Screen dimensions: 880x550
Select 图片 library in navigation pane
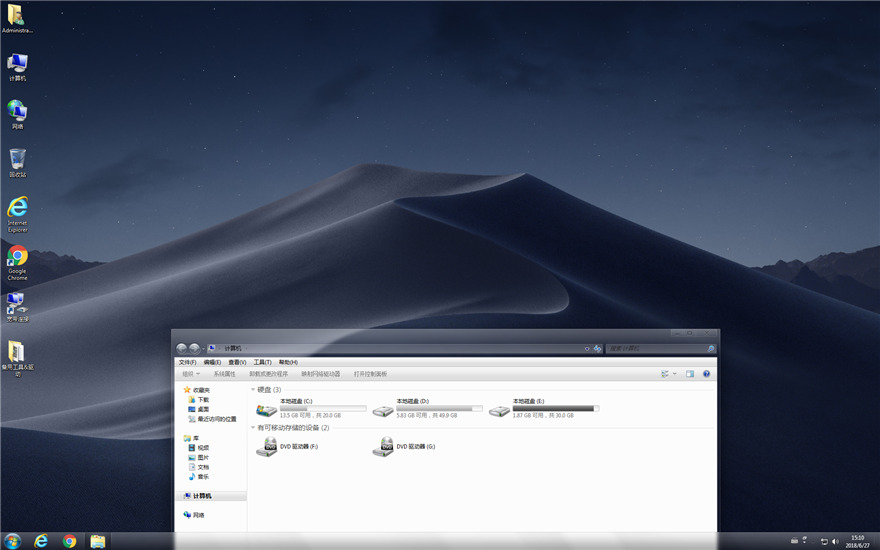[x=199, y=457]
